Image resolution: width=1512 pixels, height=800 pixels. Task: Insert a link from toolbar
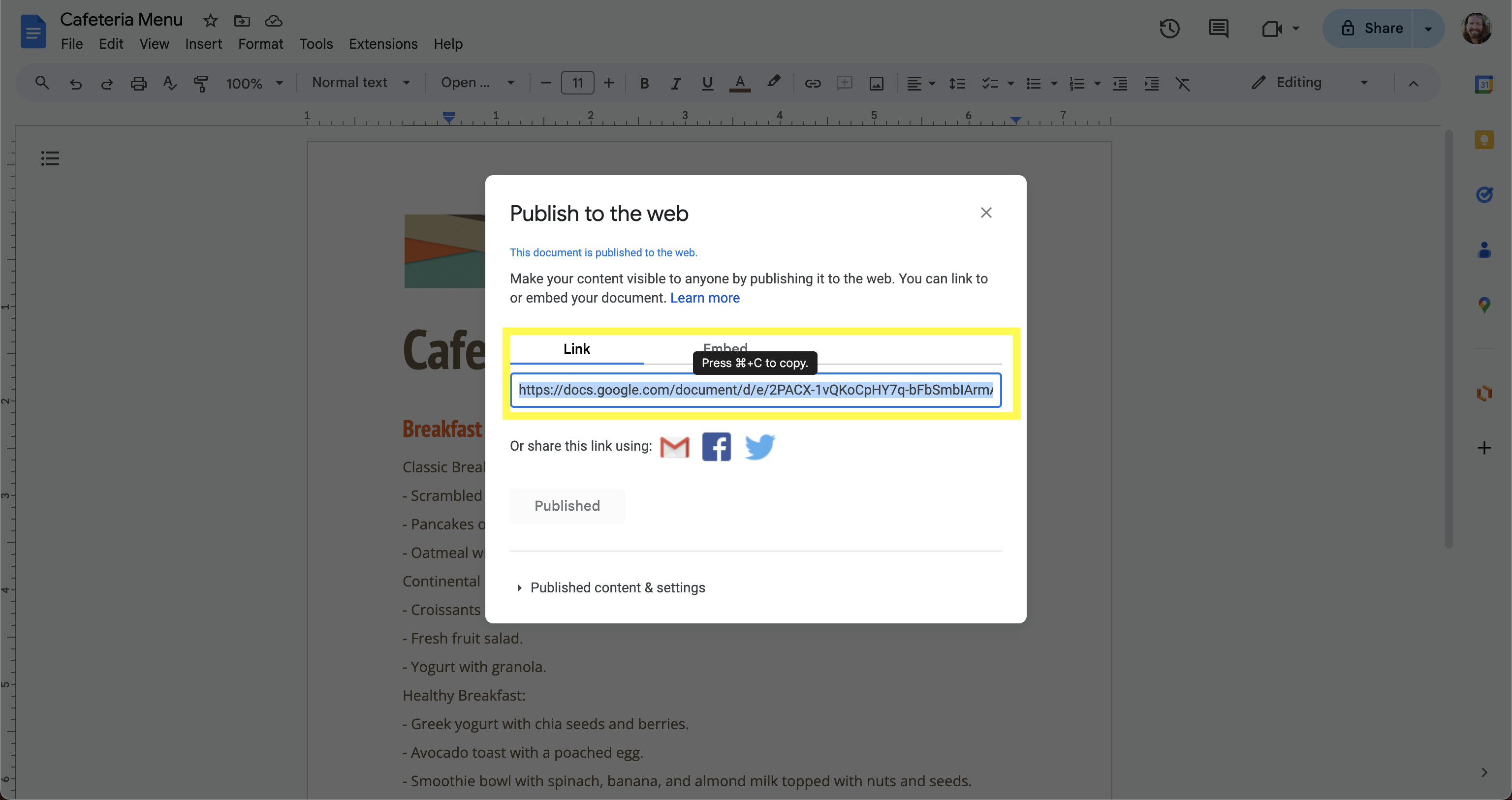(x=812, y=83)
